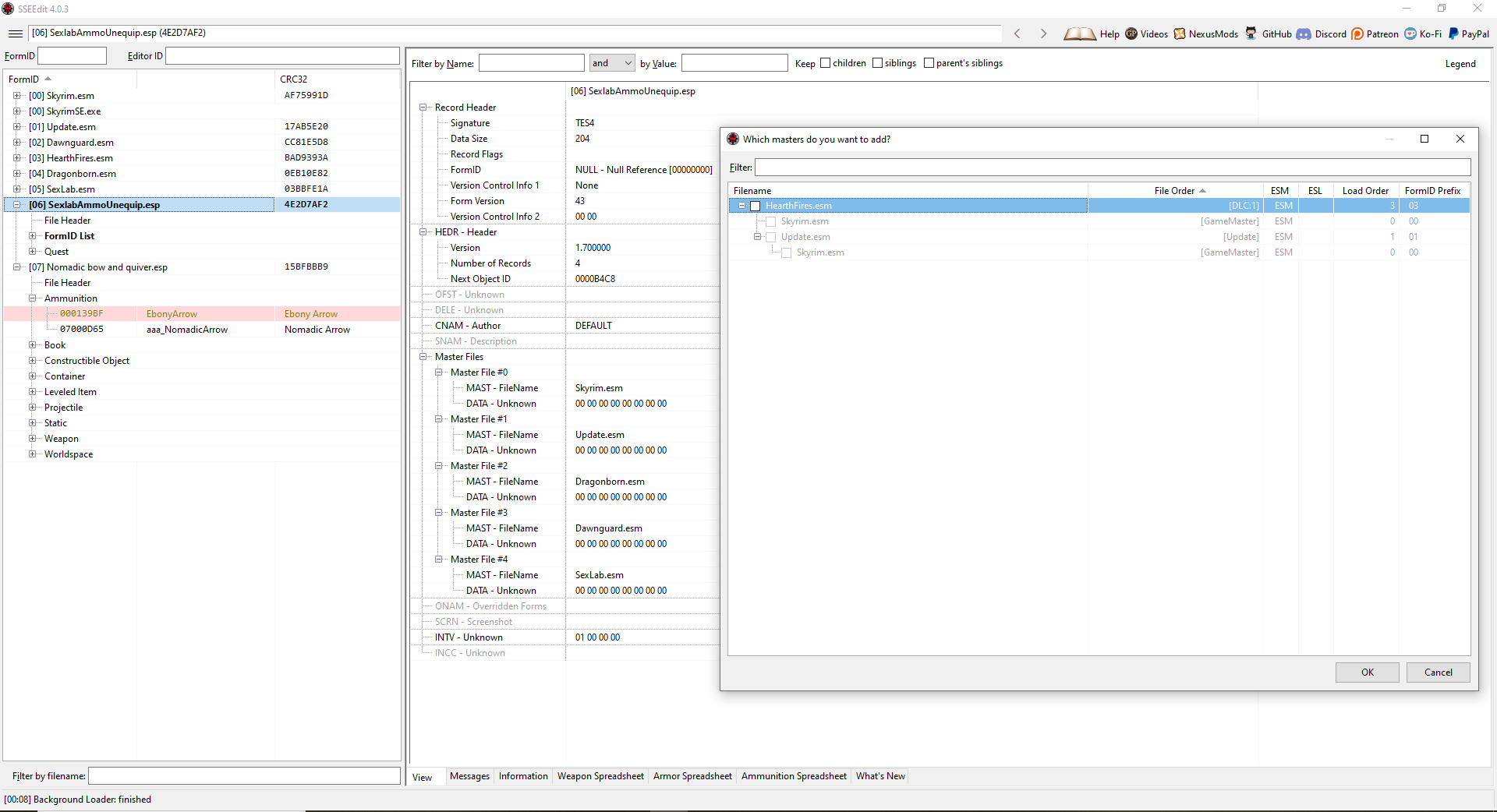Toggle the first Skyrim.esm checkbox under HearthFires
1497x812 pixels.
(x=770, y=221)
